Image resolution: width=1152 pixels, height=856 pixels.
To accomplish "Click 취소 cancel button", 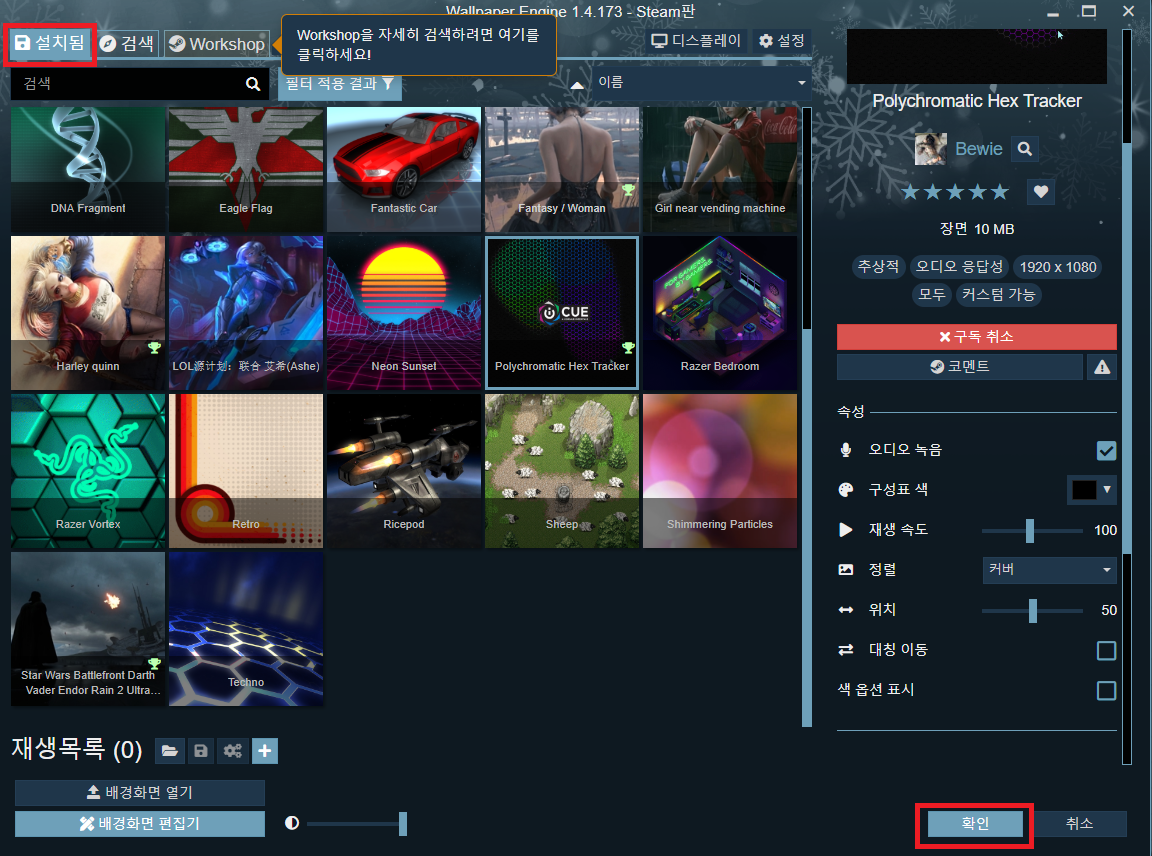I will coord(1079,824).
